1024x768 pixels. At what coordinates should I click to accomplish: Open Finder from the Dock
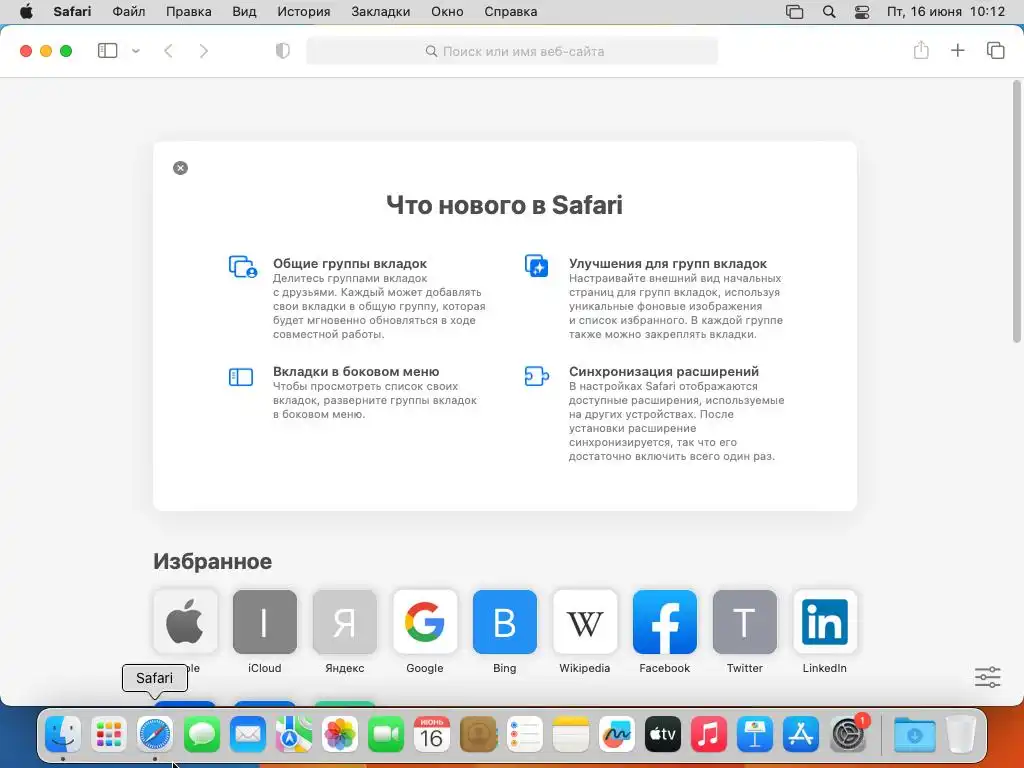(x=63, y=735)
